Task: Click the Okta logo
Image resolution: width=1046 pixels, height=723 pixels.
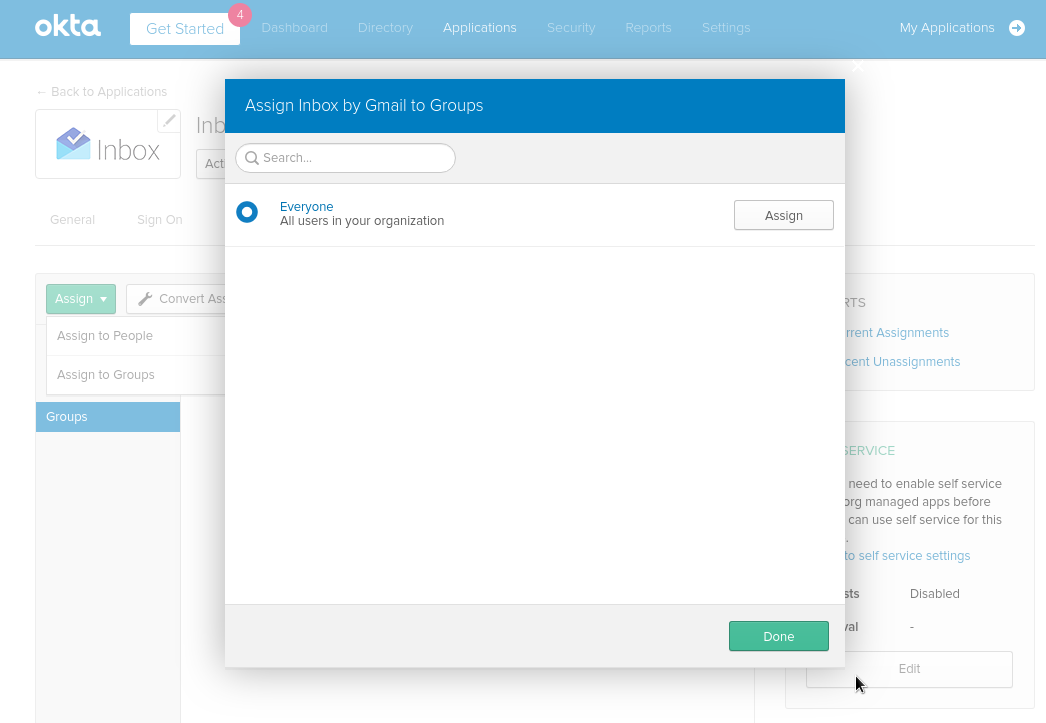Action: 67,27
